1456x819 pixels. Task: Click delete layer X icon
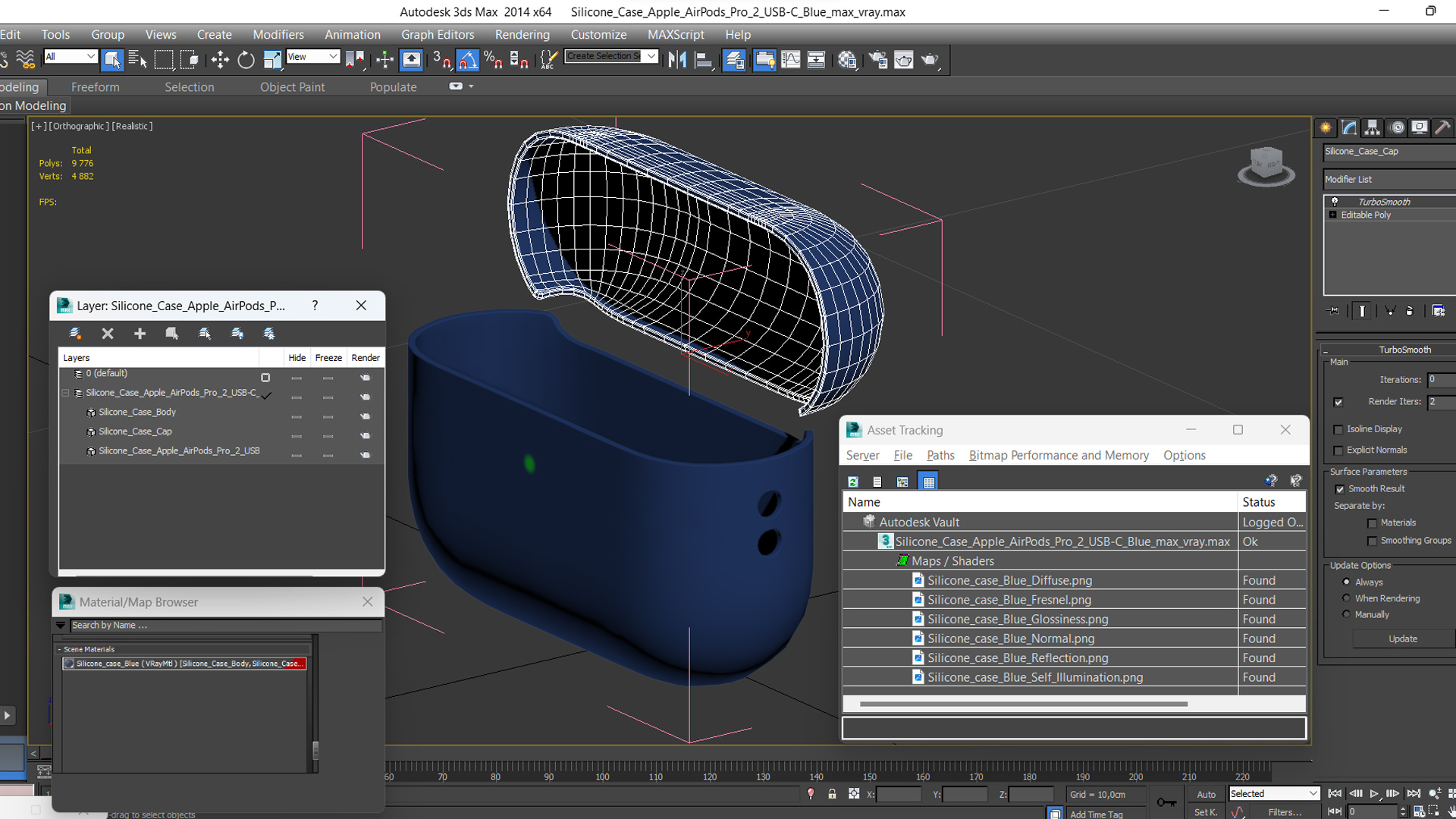tap(108, 334)
